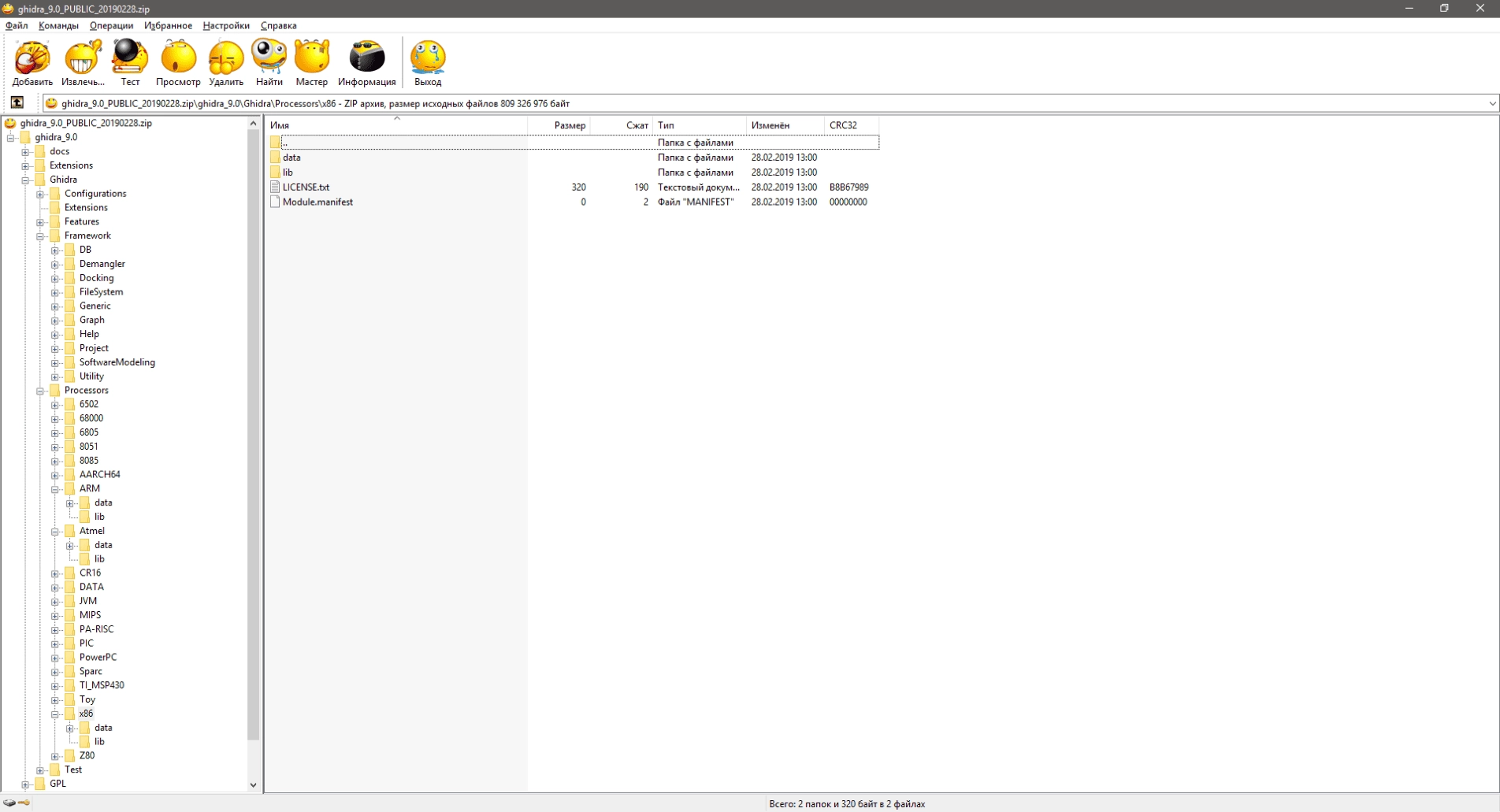Viewport: 1500px width, 812px height.
Task: Click the Извлечь (Extract) toolbar icon
Action: (x=83, y=63)
